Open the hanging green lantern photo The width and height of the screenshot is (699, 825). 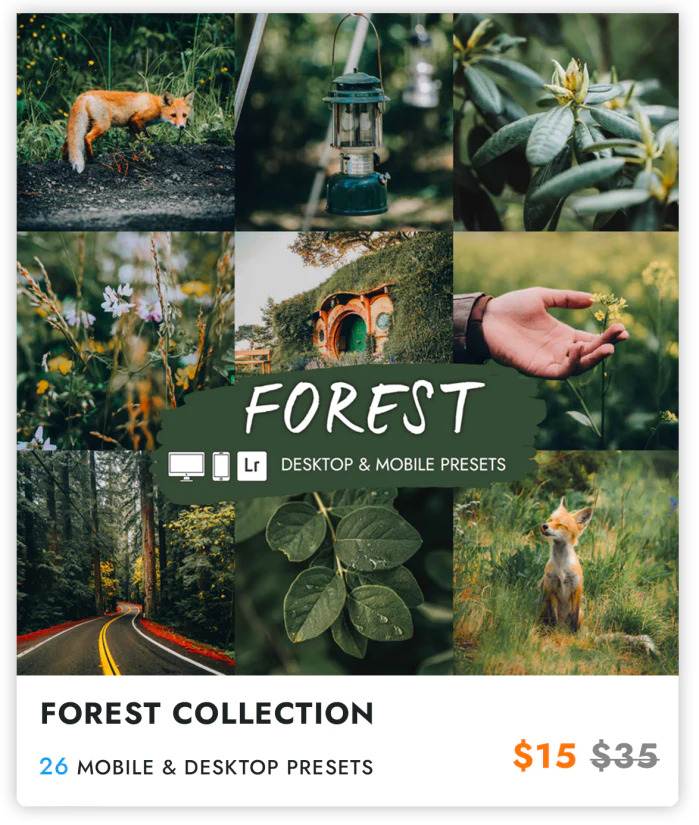coord(344,122)
